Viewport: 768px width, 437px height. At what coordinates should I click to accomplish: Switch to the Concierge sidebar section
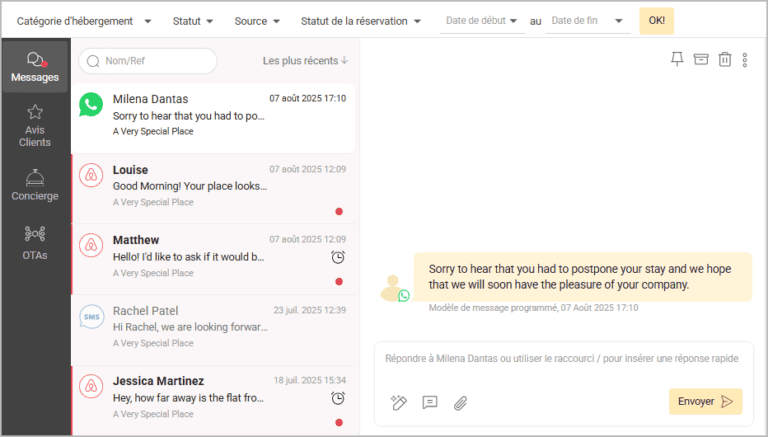tap(35, 184)
